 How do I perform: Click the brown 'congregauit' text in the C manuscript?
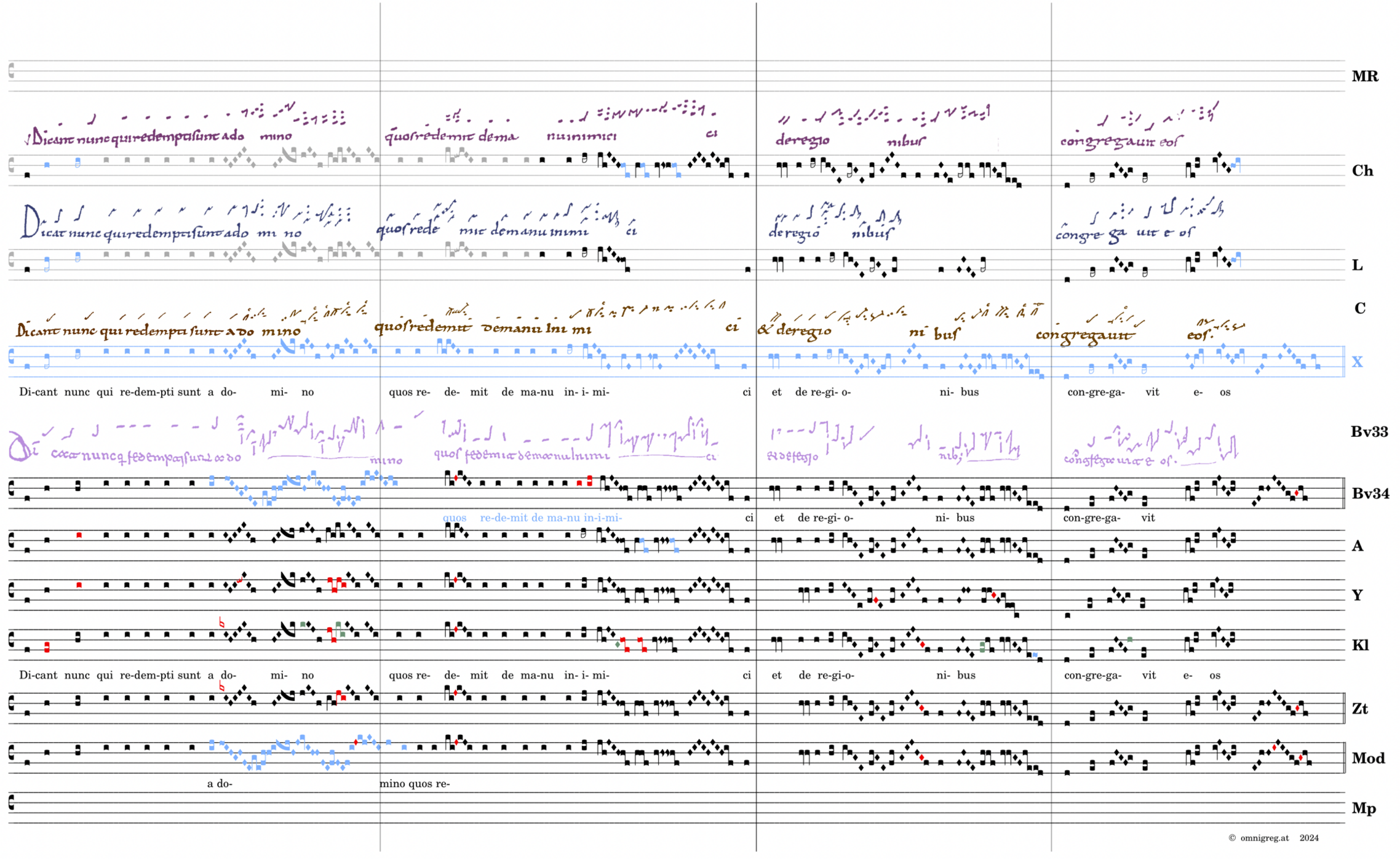(x=1084, y=335)
